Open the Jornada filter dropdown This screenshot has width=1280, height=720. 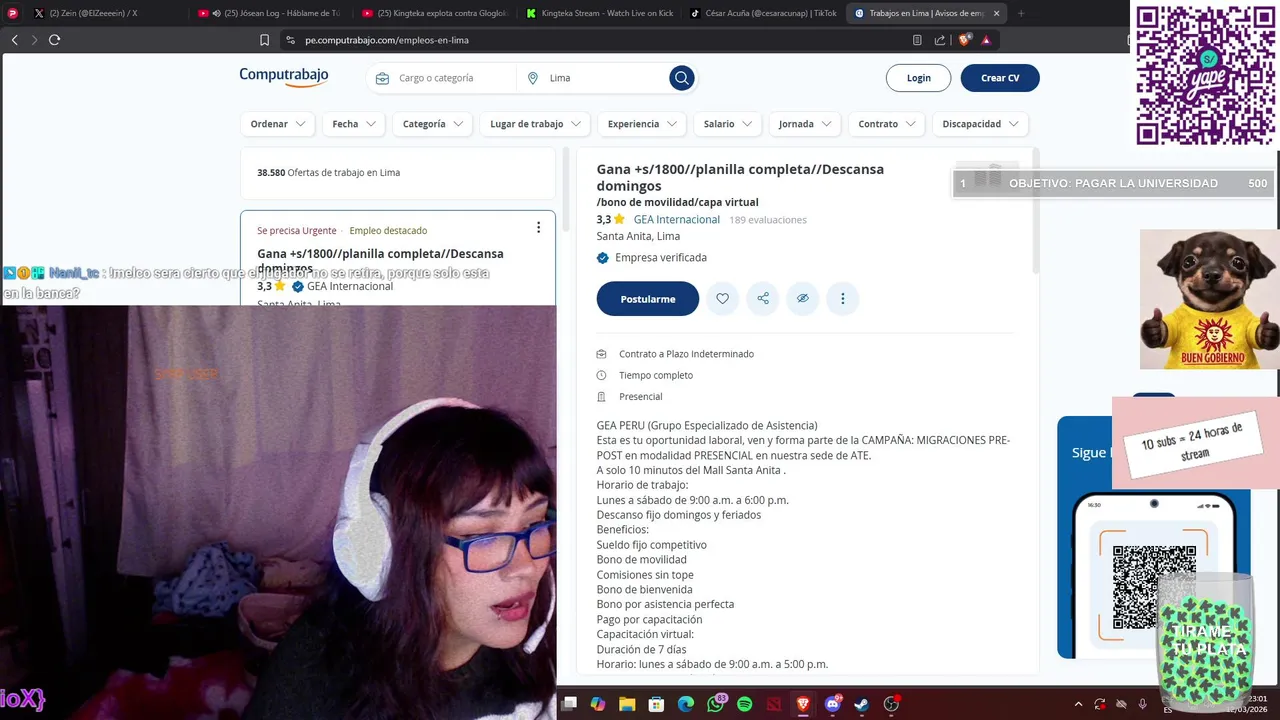tap(805, 124)
